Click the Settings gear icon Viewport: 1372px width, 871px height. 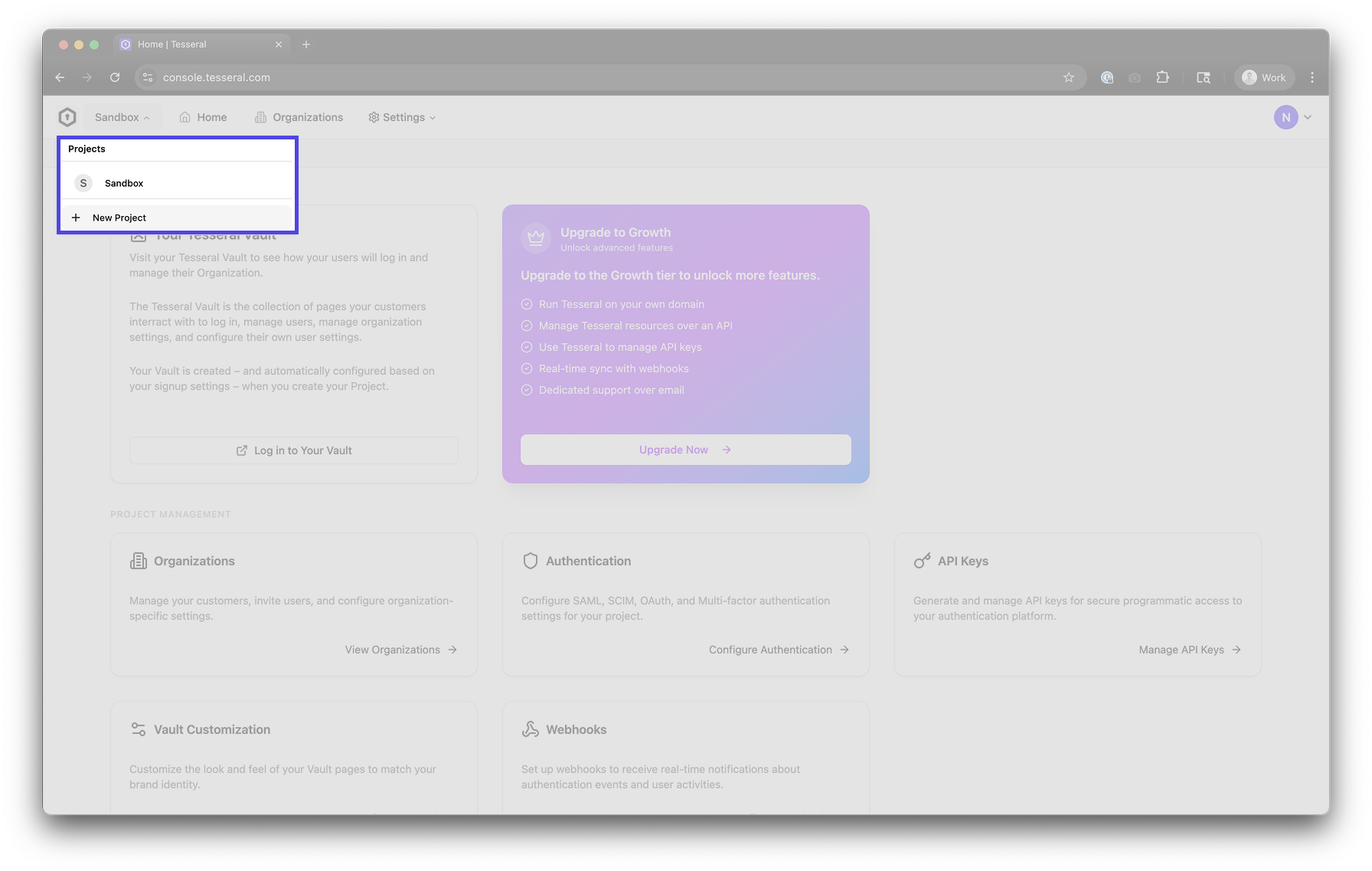pyautogui.click(x=374, y=117)
